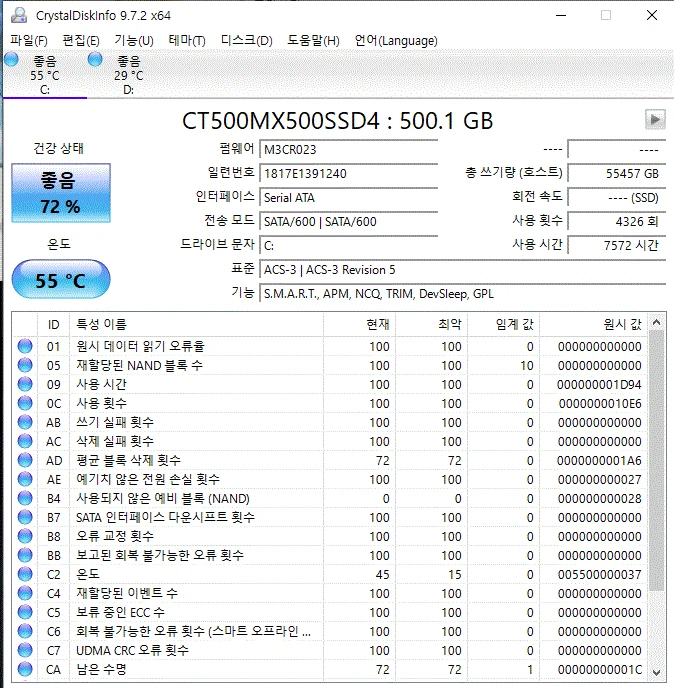Open the 테마(T) menu
This screenshot has height=688, width=674.
coord(187,41)
